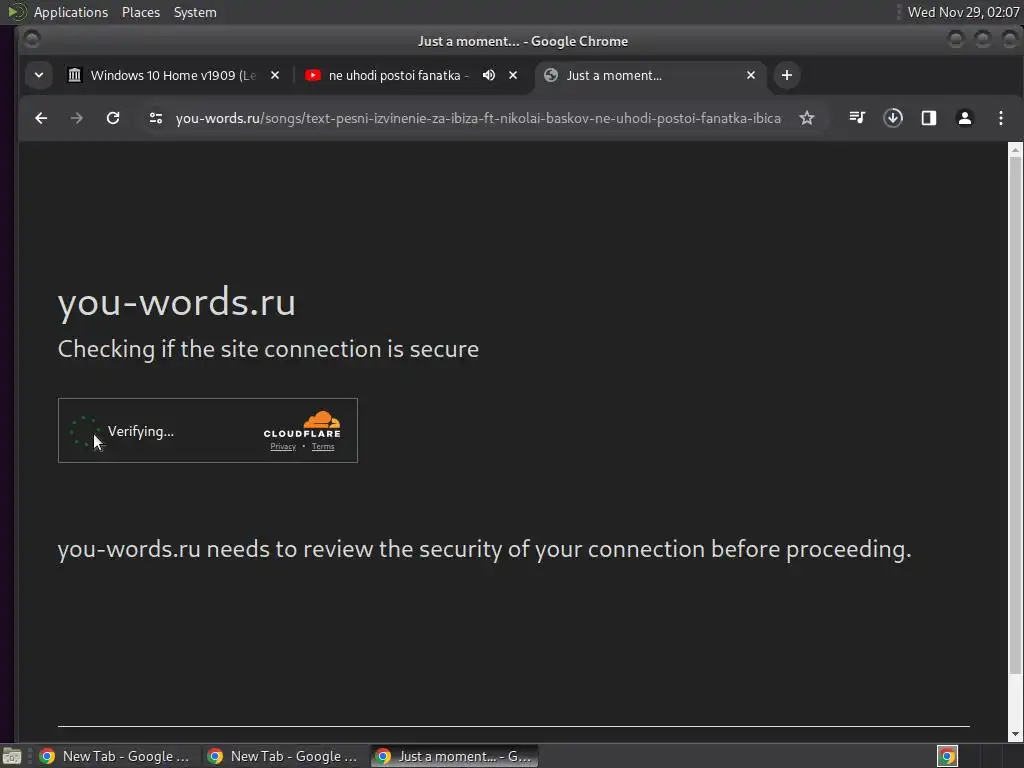Reload the you-words.ru page
The image size is (1024, 768).
[113, 118]
